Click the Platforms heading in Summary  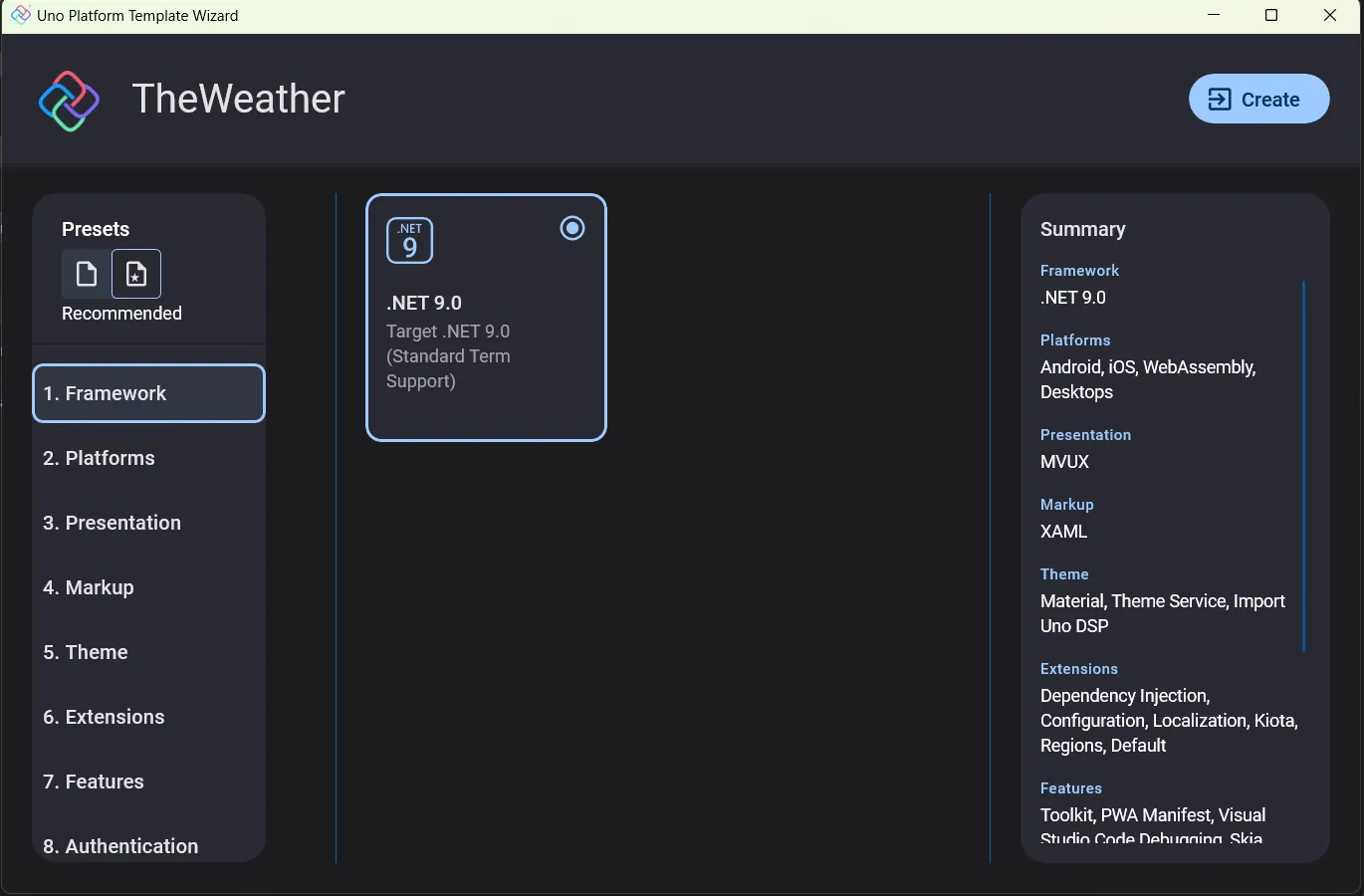tap(1075, 340)
